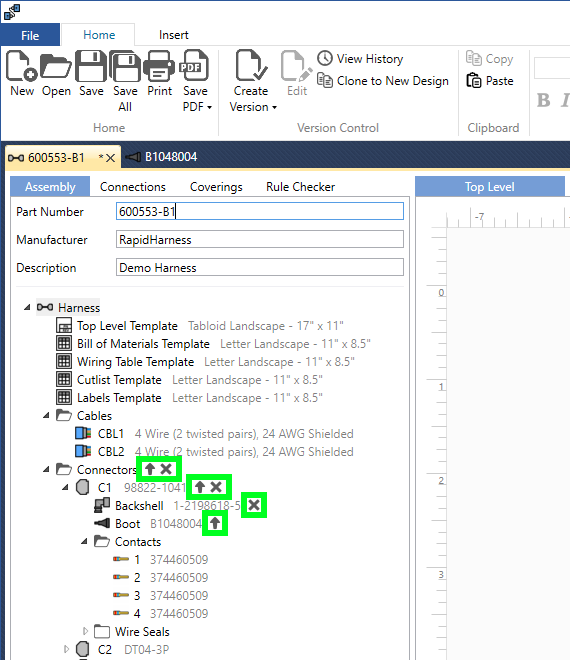Image resolution: width=570 pixels, height=660 pixels.
Task: Print the harness document
Action: point(159,66)
